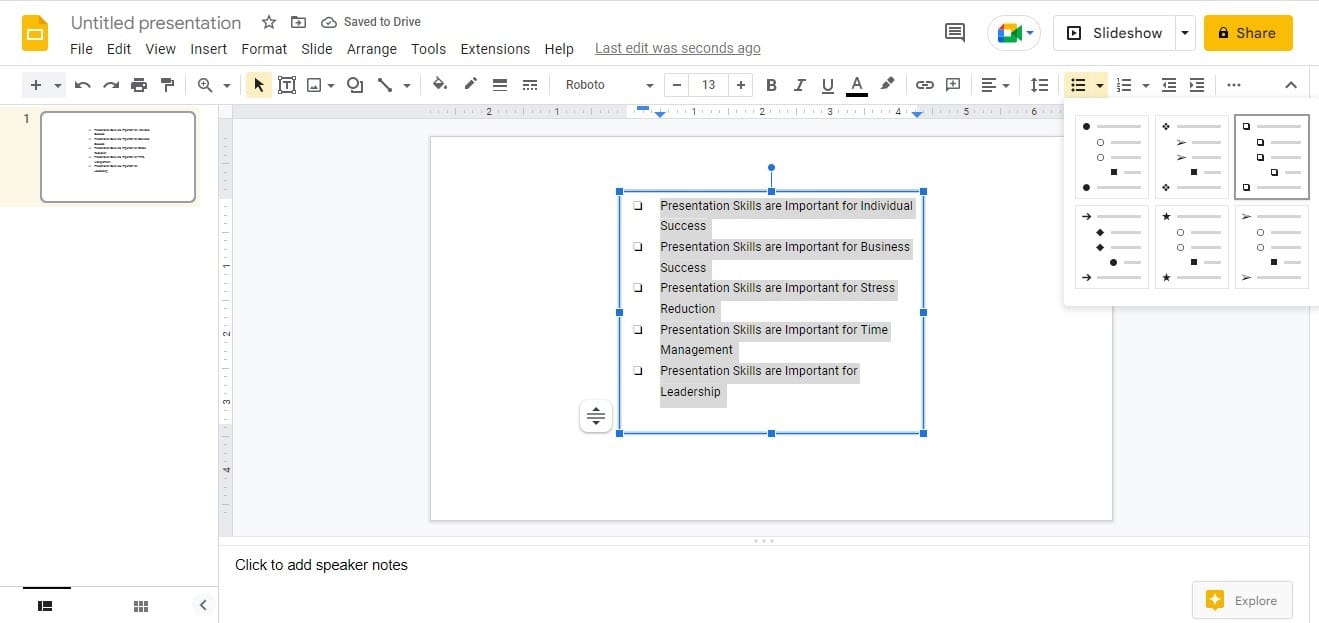Screen dimensions: 1319x623
Task: Add a comment
Action: tap(952, 85)
